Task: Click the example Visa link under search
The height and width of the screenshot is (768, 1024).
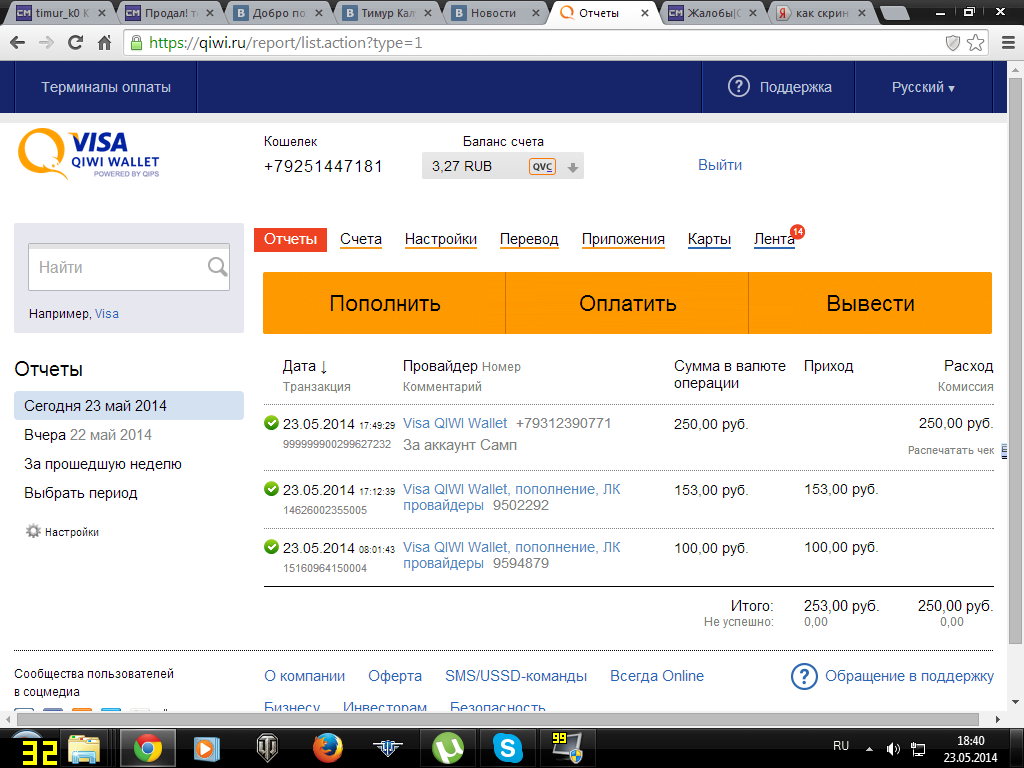Action: pos(106,313)
